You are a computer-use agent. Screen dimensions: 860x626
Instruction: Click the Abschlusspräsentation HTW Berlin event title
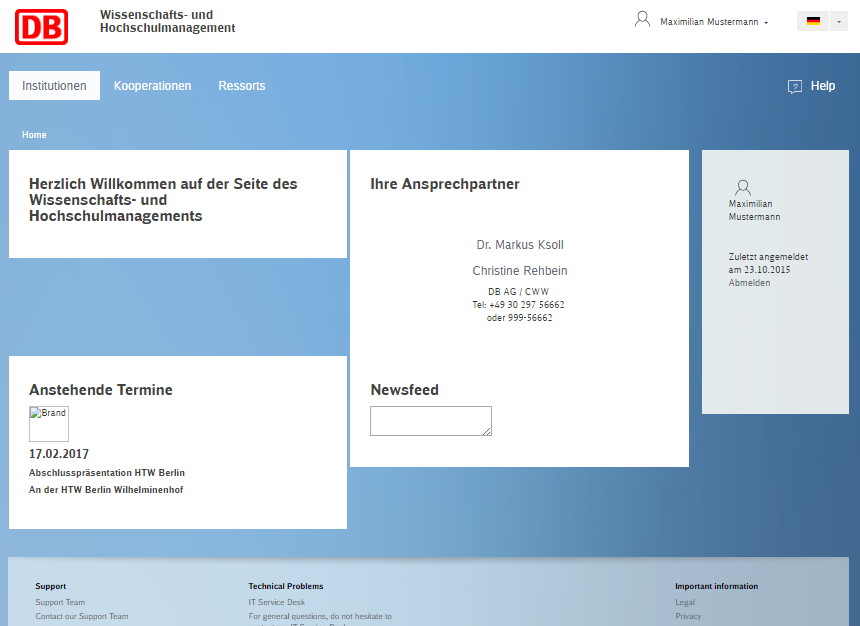tap(107, 473)
